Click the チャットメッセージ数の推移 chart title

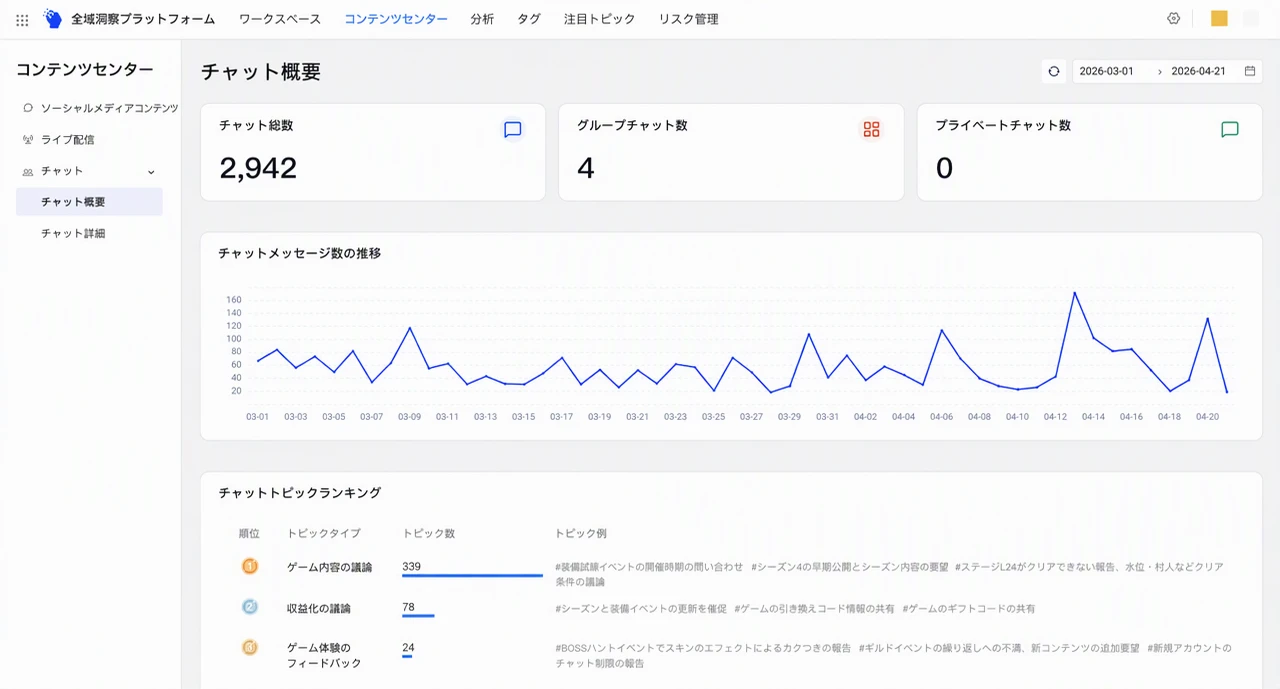pos(299,253)
